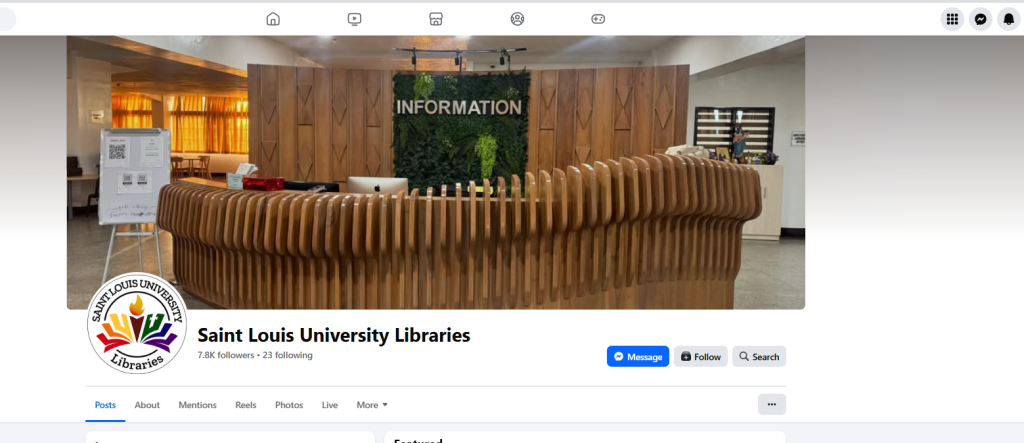Viewport: 1024px width, 443px height.
Task: Open the Groups icon in top bar
Action: [517, 19]
